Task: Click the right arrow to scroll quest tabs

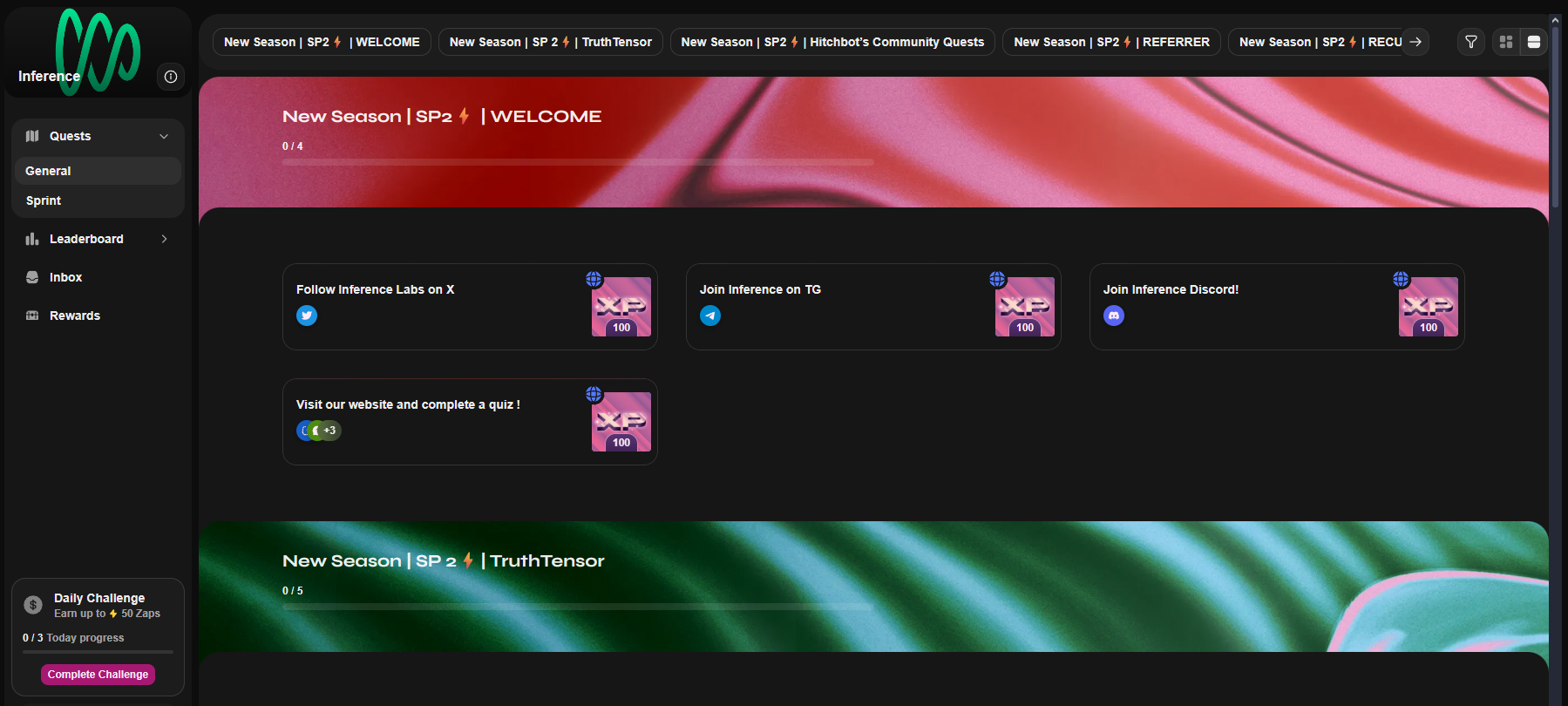Action: tap(1415, 42)
